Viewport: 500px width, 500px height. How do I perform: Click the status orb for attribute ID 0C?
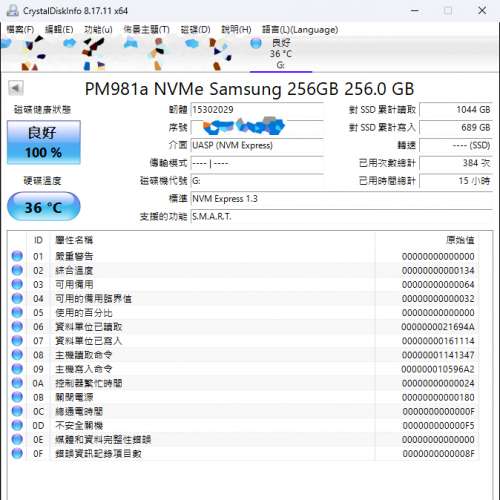coord(17,411)
